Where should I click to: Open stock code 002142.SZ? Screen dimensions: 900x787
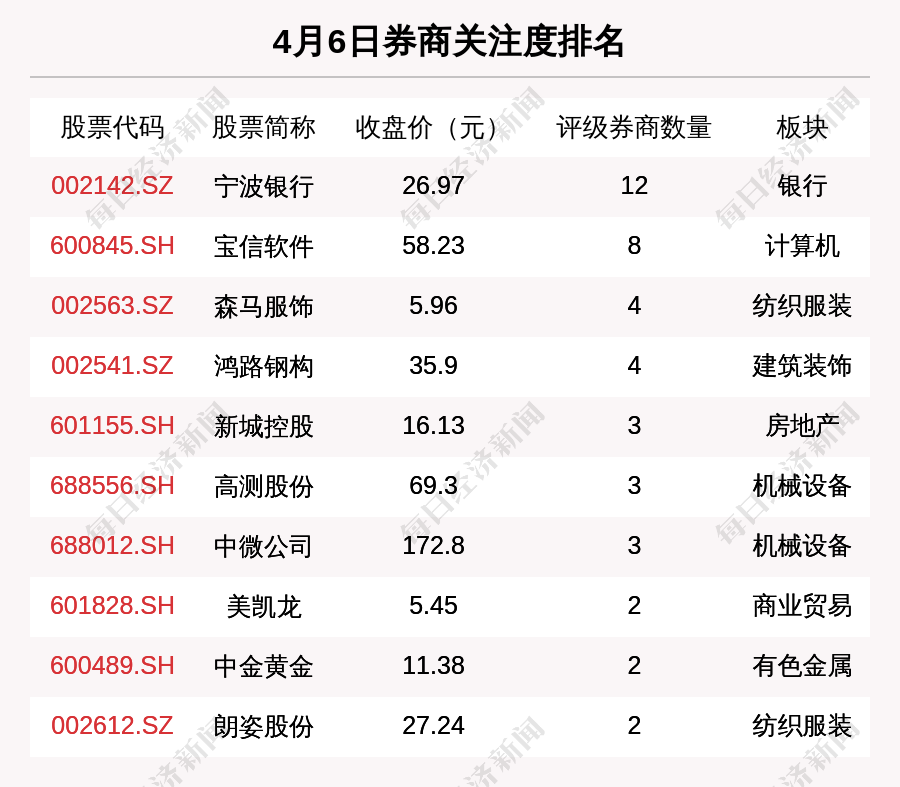click(112, 185)
